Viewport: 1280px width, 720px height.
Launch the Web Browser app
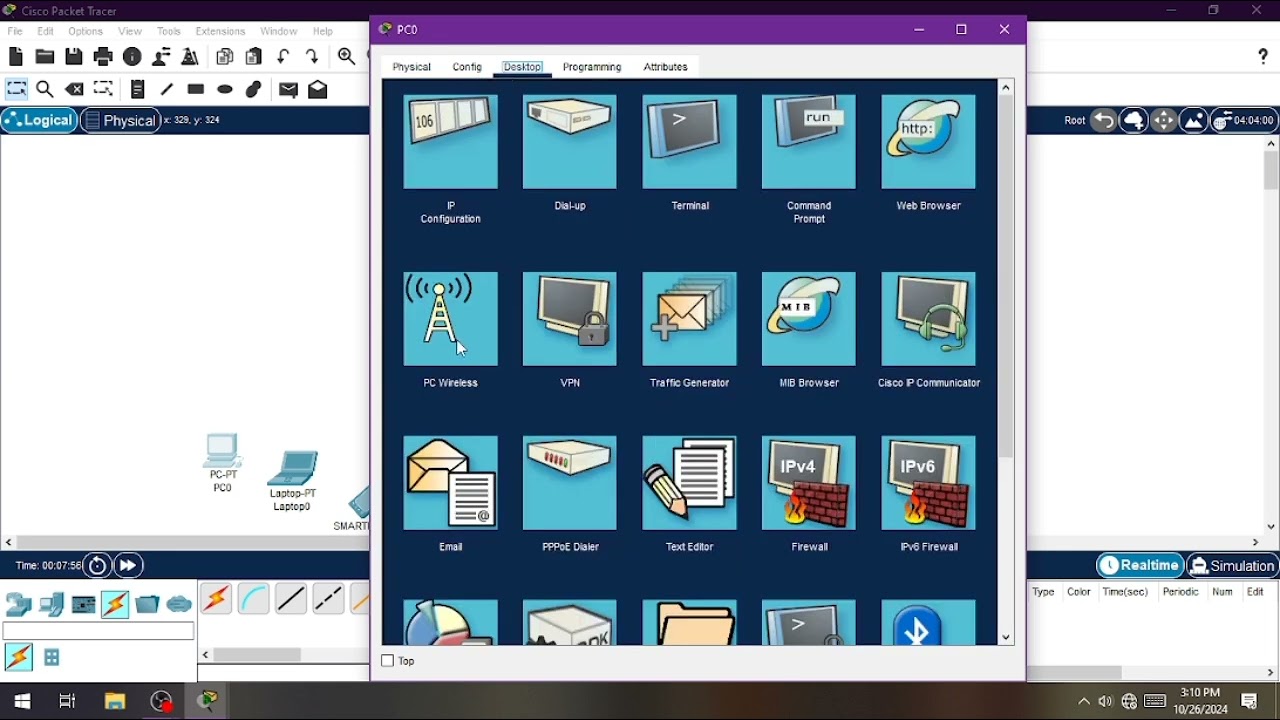(x=928, y=142)
